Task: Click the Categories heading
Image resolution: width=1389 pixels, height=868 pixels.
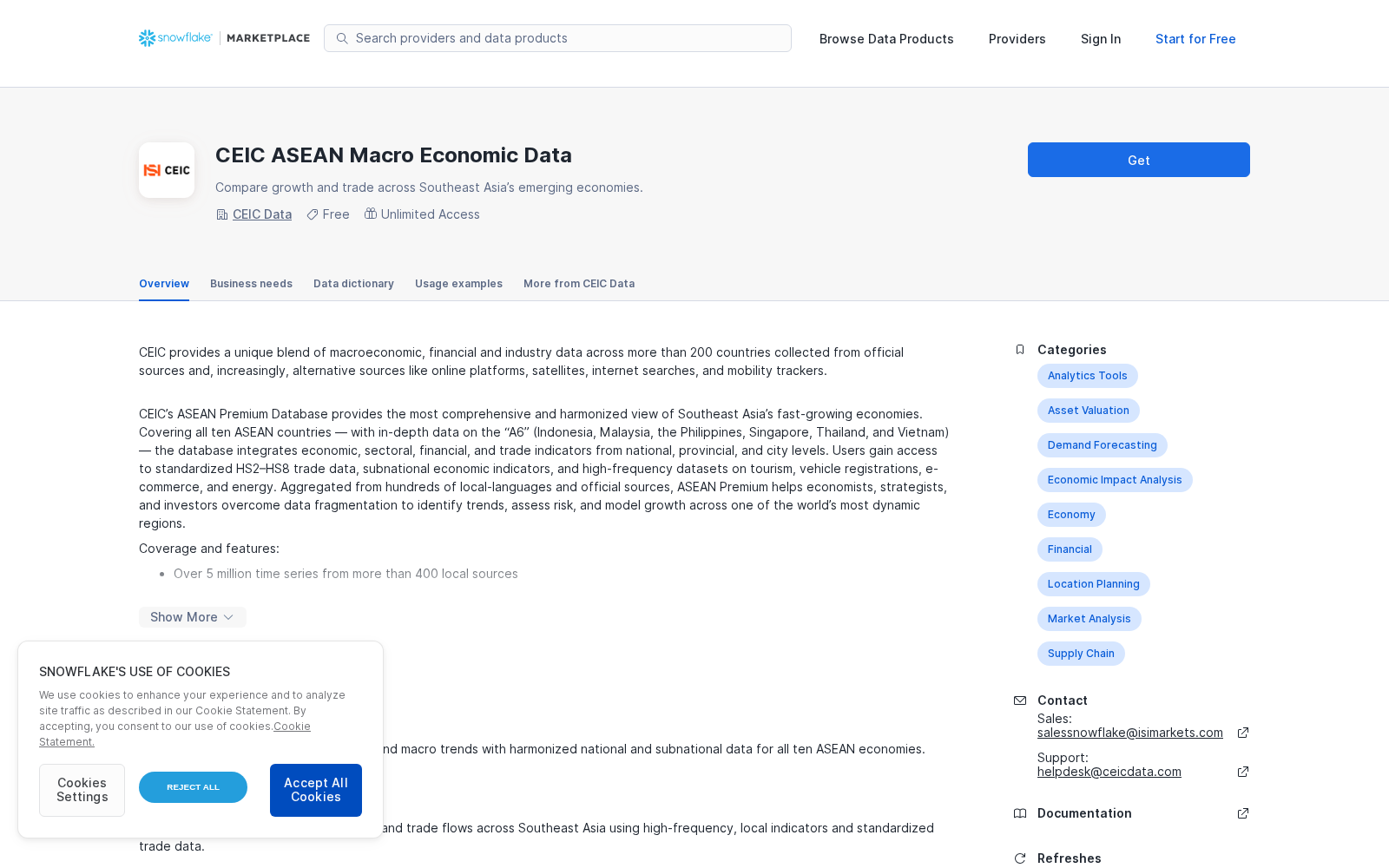Action: point(1072,350)
